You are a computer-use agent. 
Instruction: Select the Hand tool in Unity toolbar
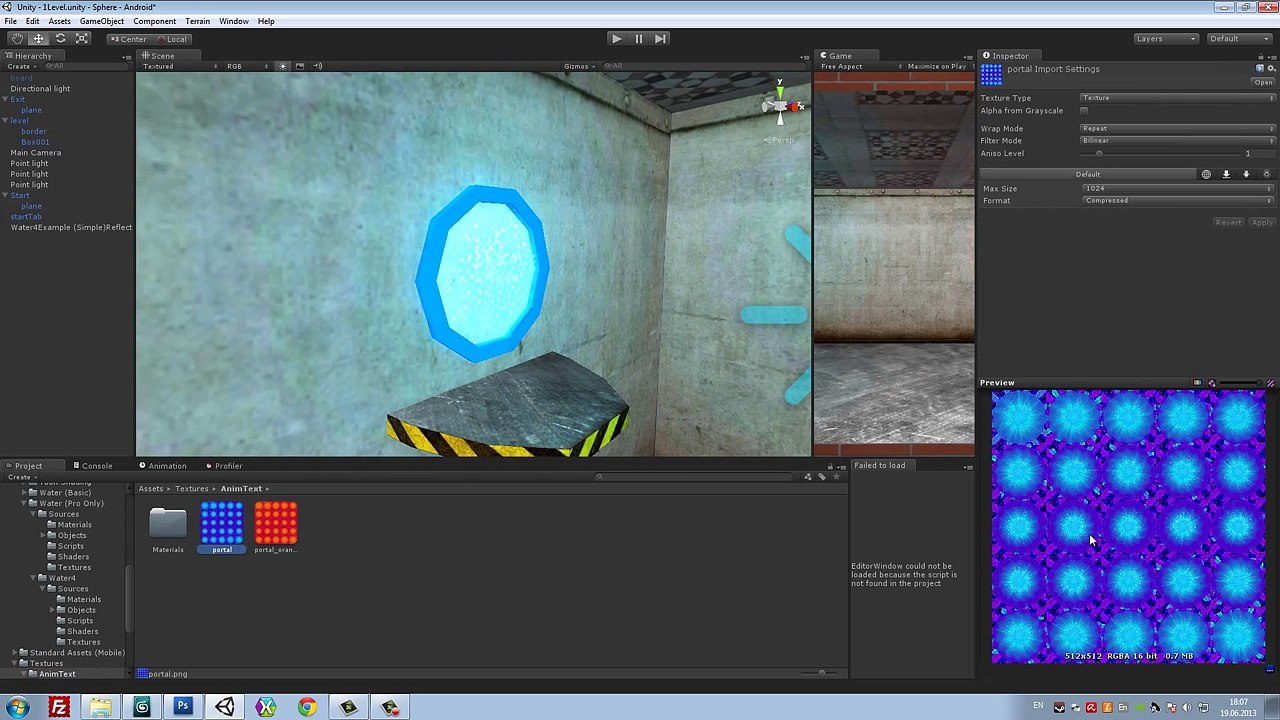tap(17, 38)
